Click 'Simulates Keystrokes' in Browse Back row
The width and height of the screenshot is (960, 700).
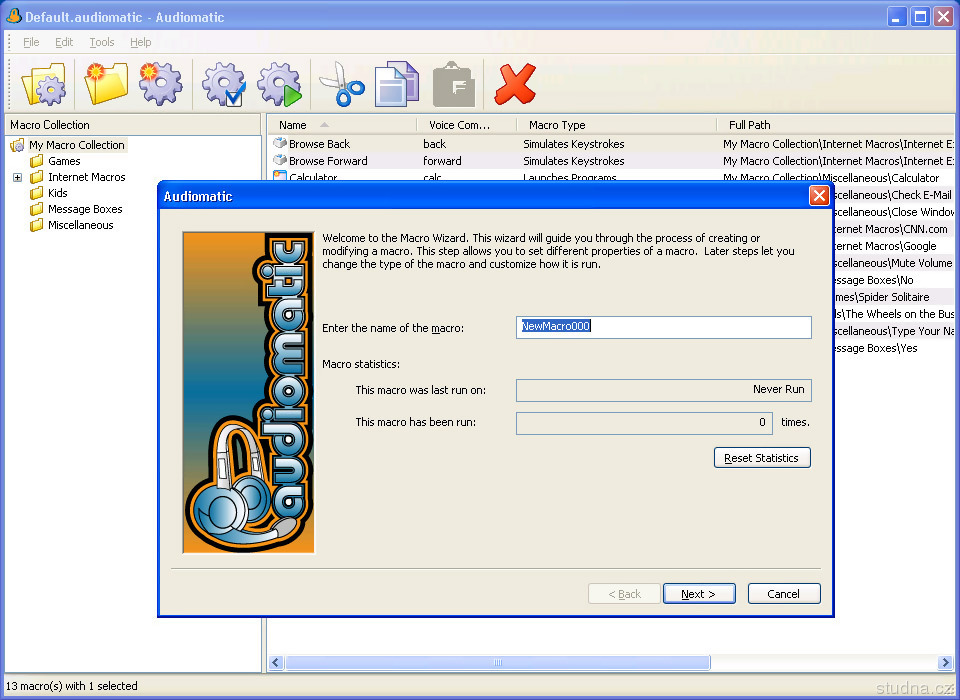[574, 144]
